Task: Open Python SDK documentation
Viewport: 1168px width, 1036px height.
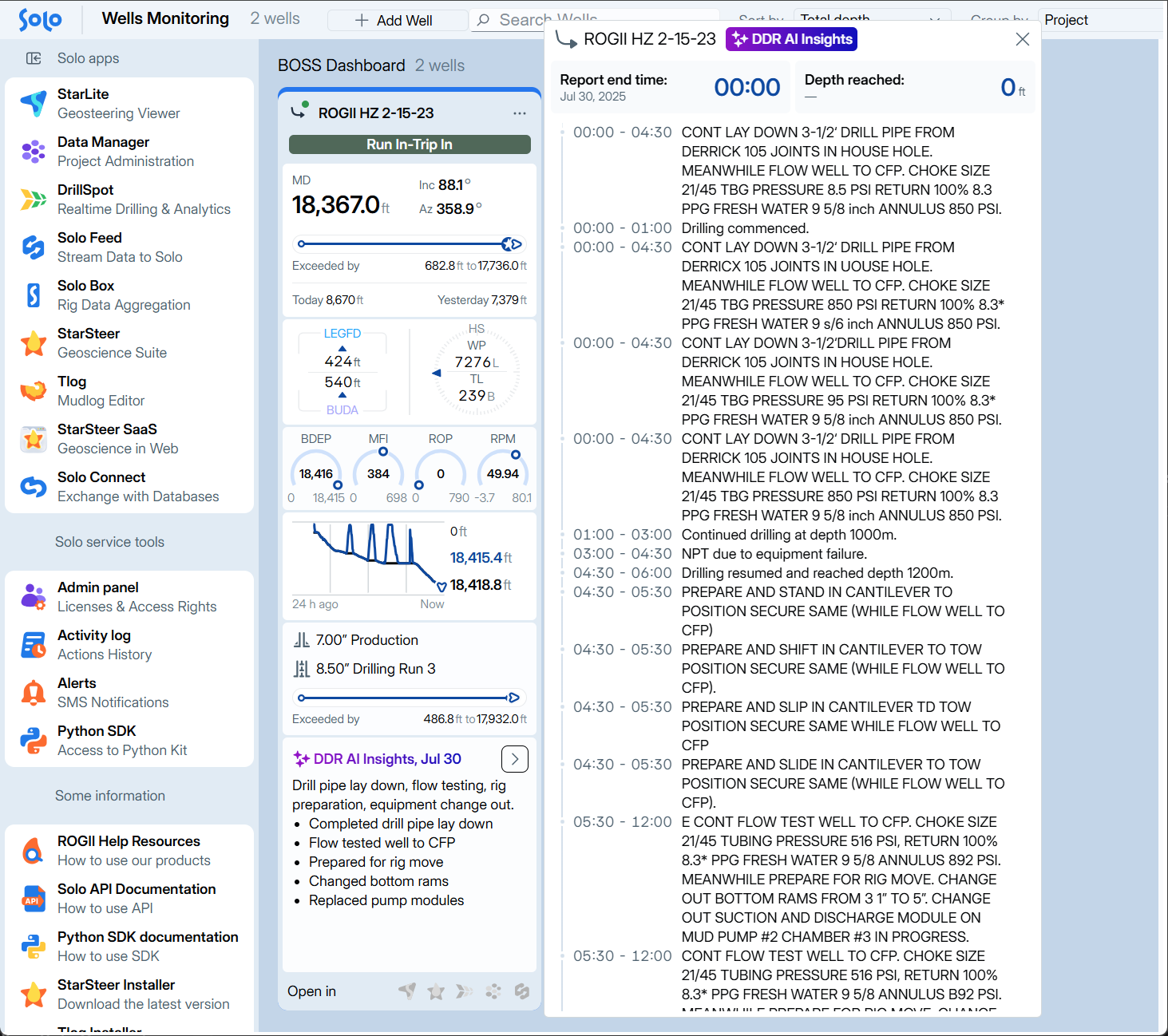Action: coord(129,947)
